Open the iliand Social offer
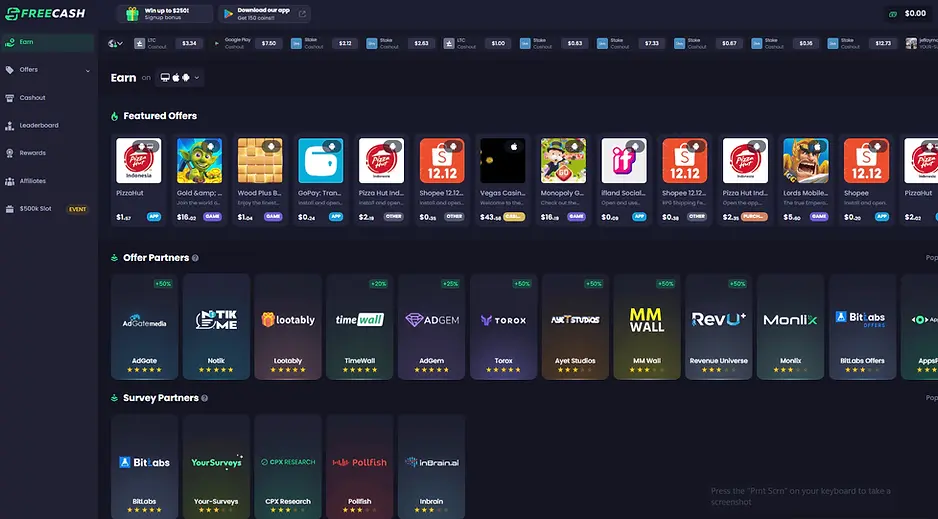This screenshot has height=519, width=938. coord(624,181)
